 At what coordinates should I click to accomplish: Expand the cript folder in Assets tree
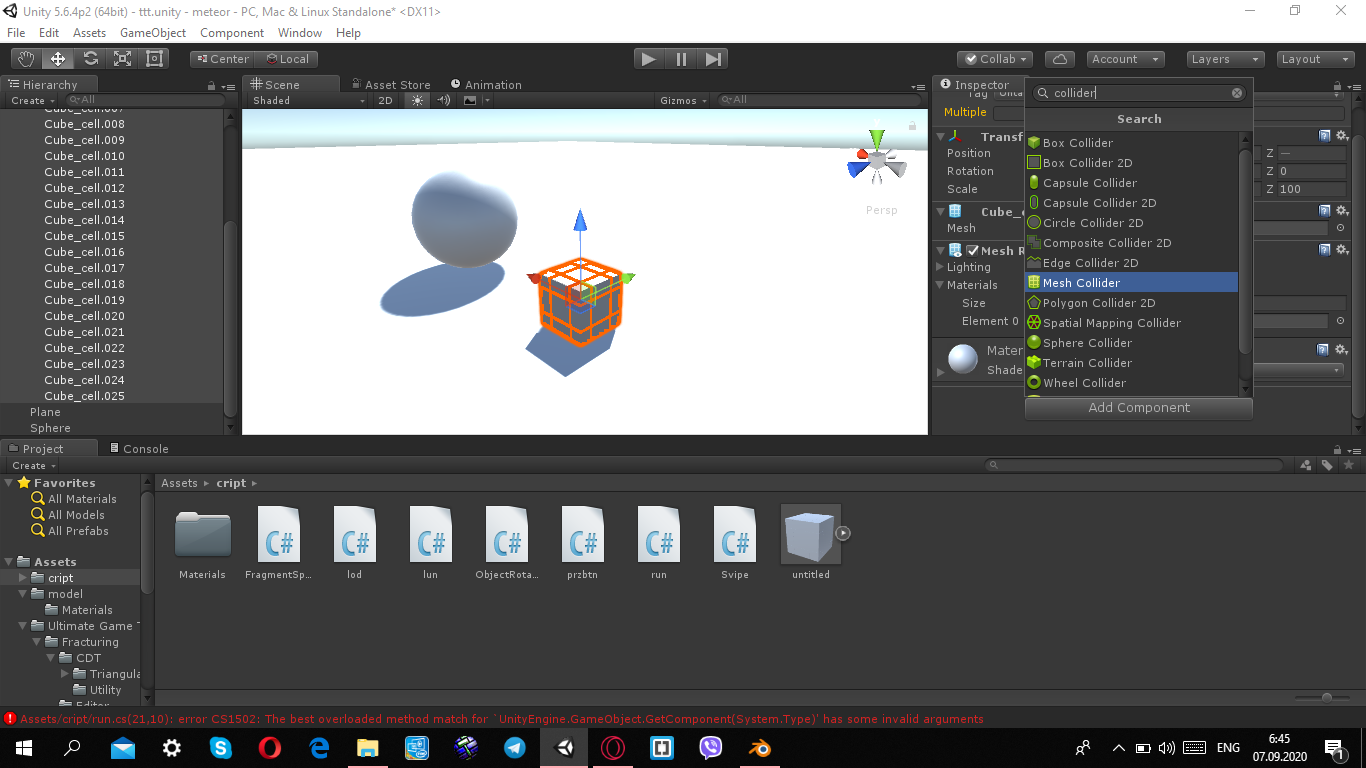(24, 578)
